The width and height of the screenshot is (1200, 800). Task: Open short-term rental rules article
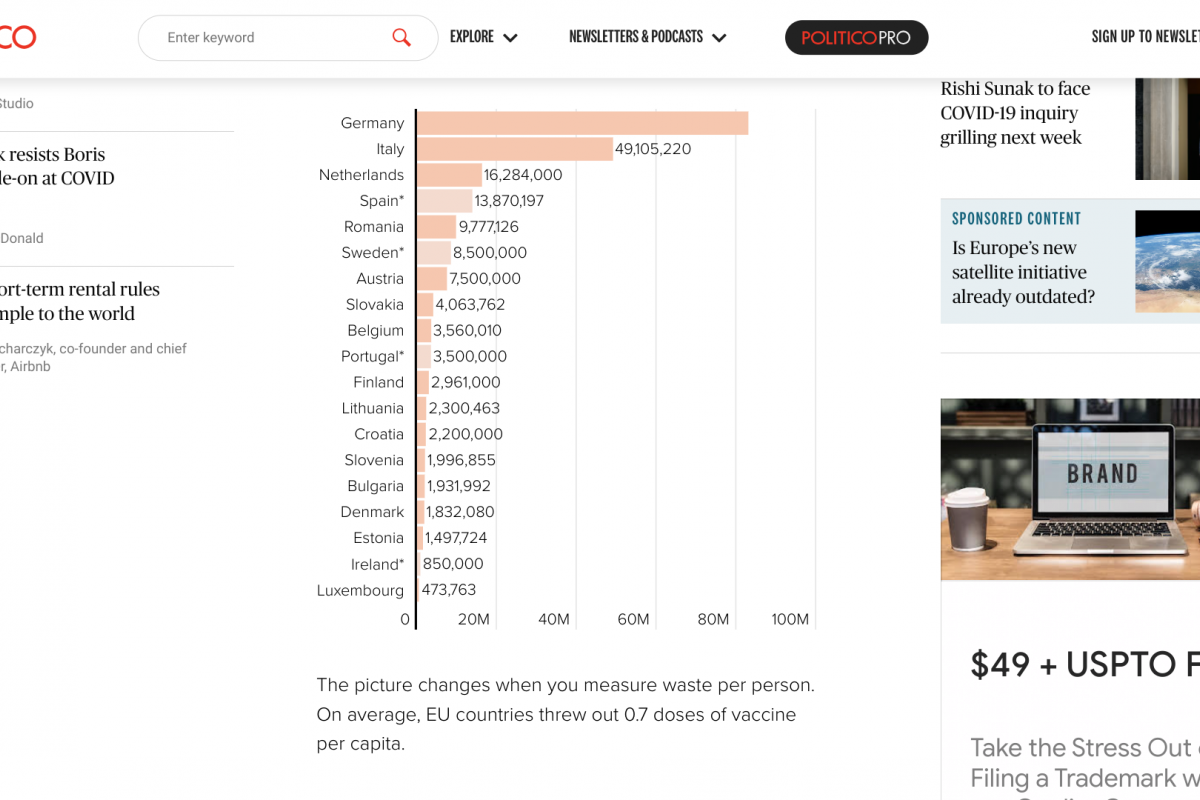[x=78, y=301]
